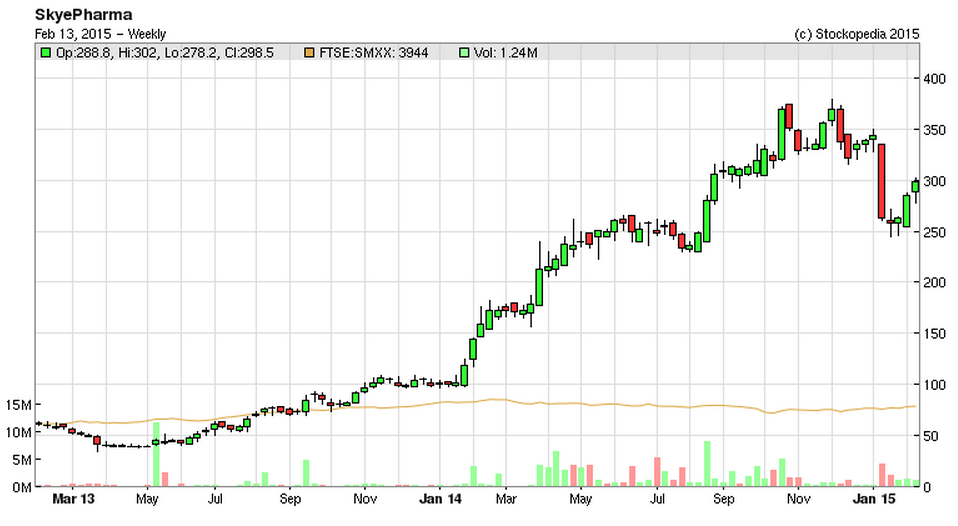Click the 350 price axis label
This screenshot has width=958, height=526.
934,130
